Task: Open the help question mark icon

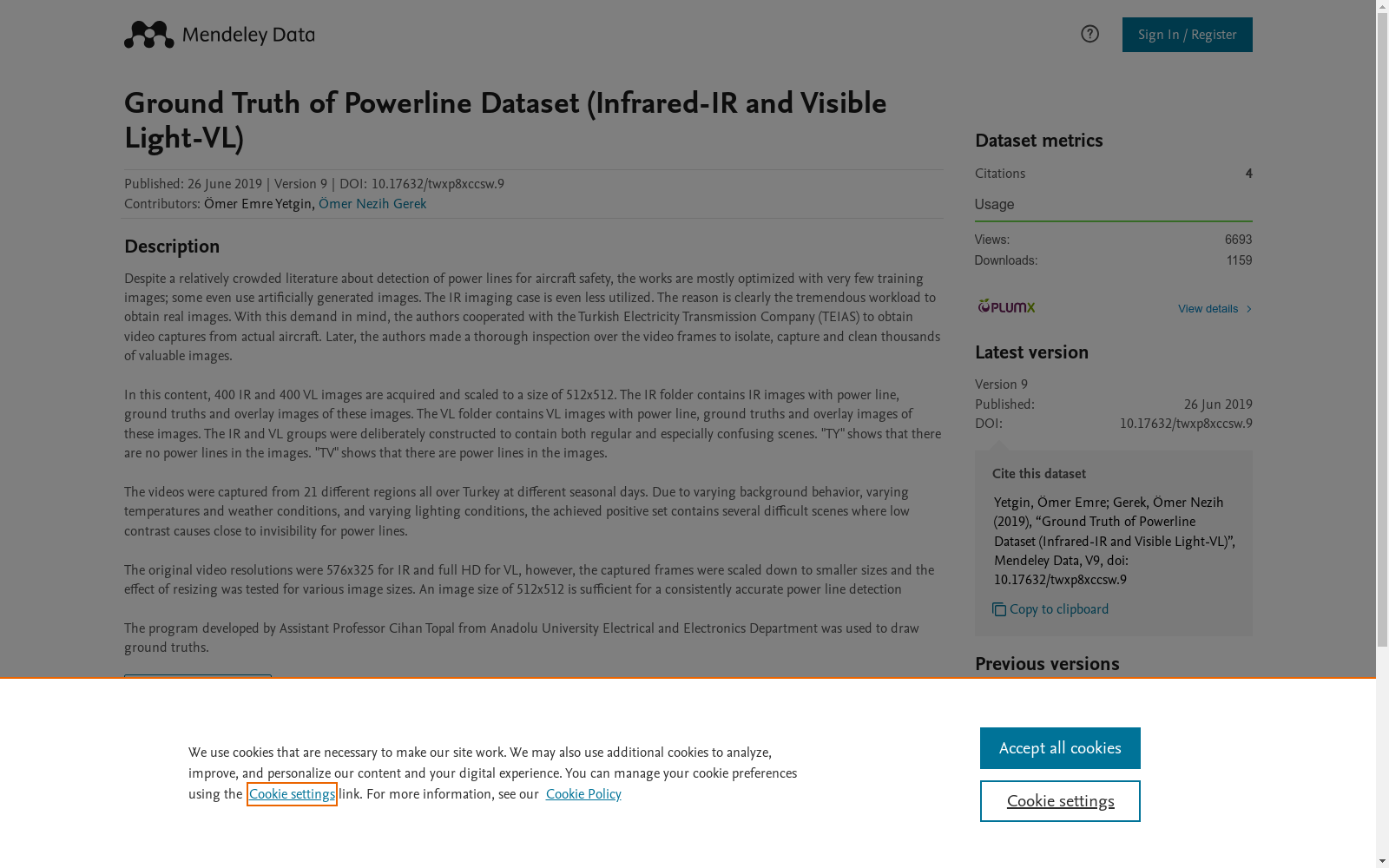Action: 1089,34
